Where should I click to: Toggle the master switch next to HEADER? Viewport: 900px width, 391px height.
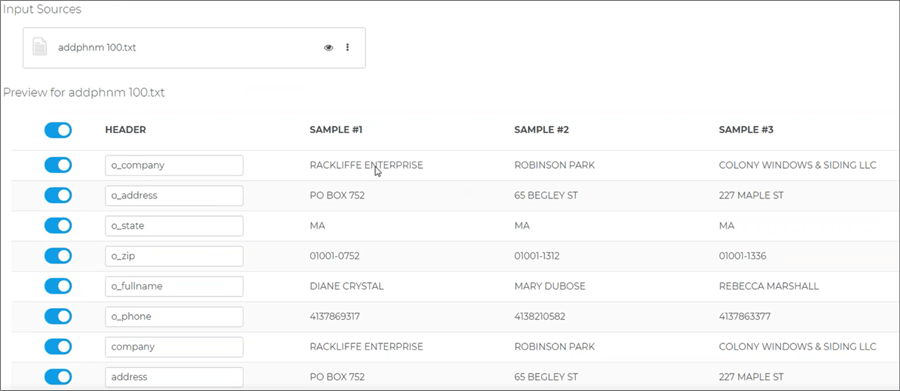tap(58, 130)
